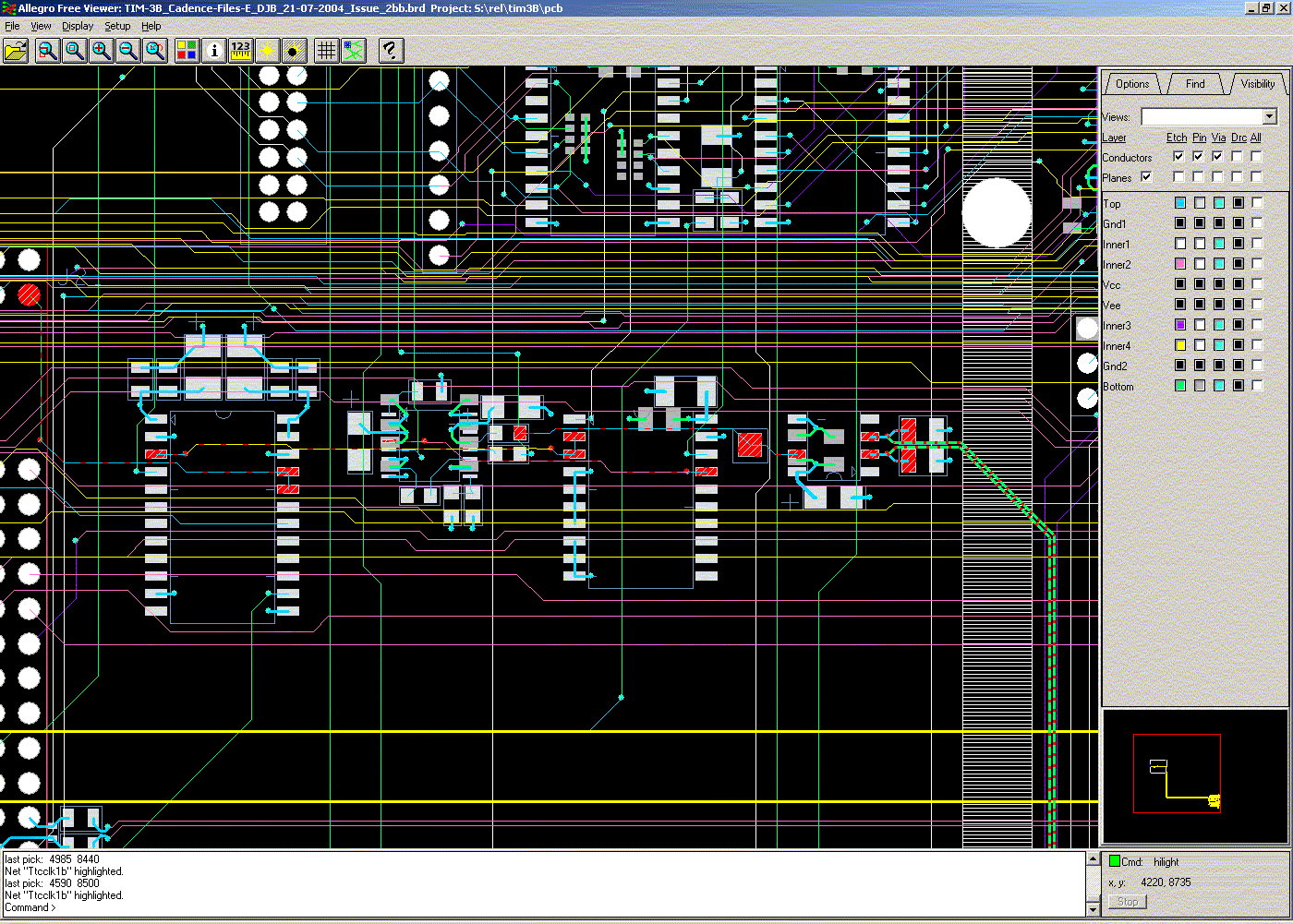
Task: Toggle the Top layer Etch cyan swatch
Action: click(x=1180, y=203)
